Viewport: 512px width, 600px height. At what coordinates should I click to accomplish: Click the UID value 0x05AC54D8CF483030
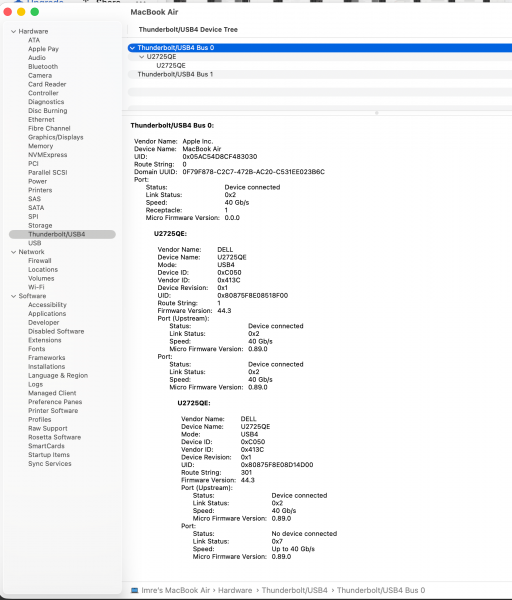coord(220,157)
